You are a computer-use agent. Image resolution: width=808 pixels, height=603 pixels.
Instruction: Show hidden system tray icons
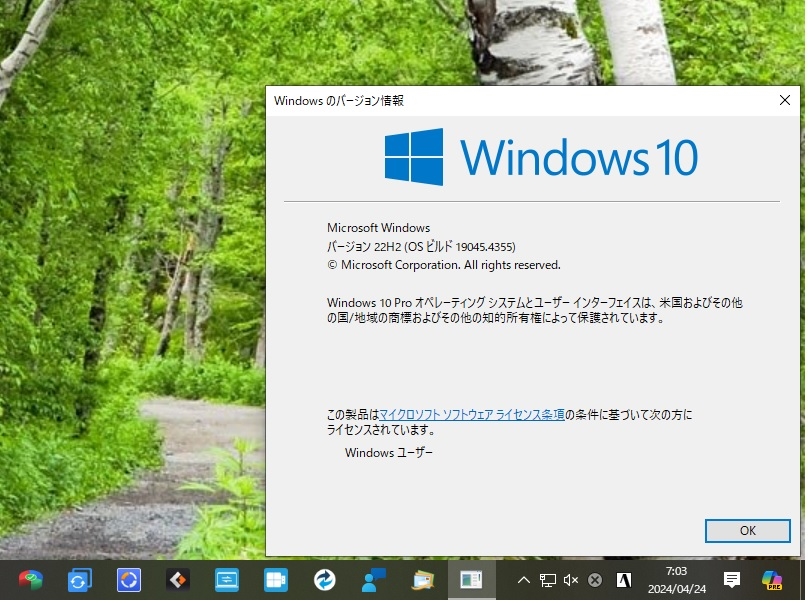click(x=525, y=582)
